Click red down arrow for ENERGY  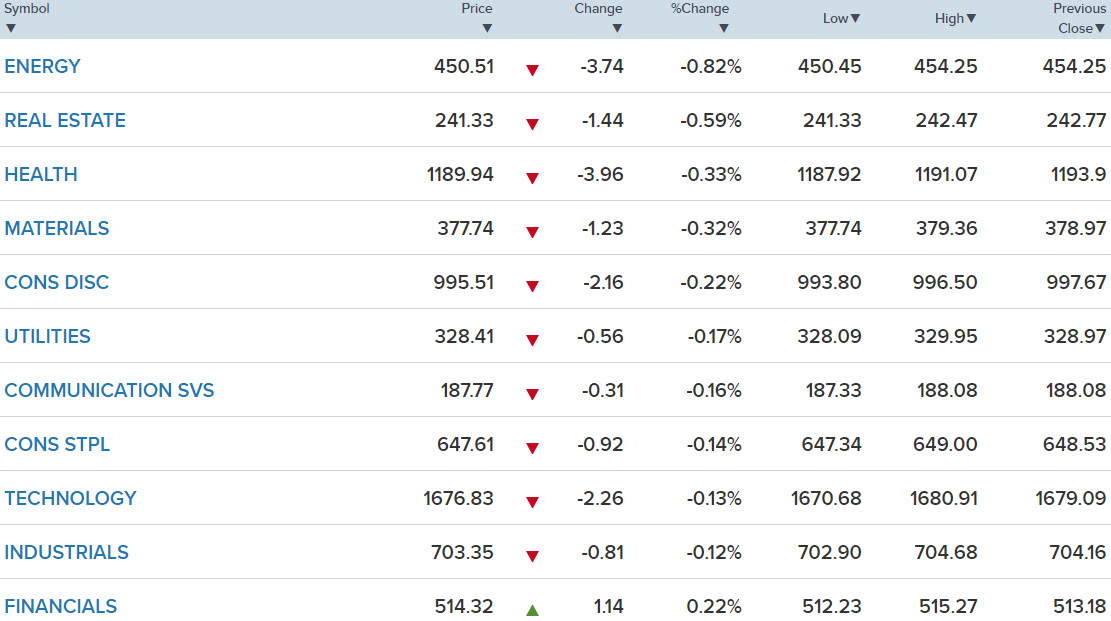coord(532,69)
